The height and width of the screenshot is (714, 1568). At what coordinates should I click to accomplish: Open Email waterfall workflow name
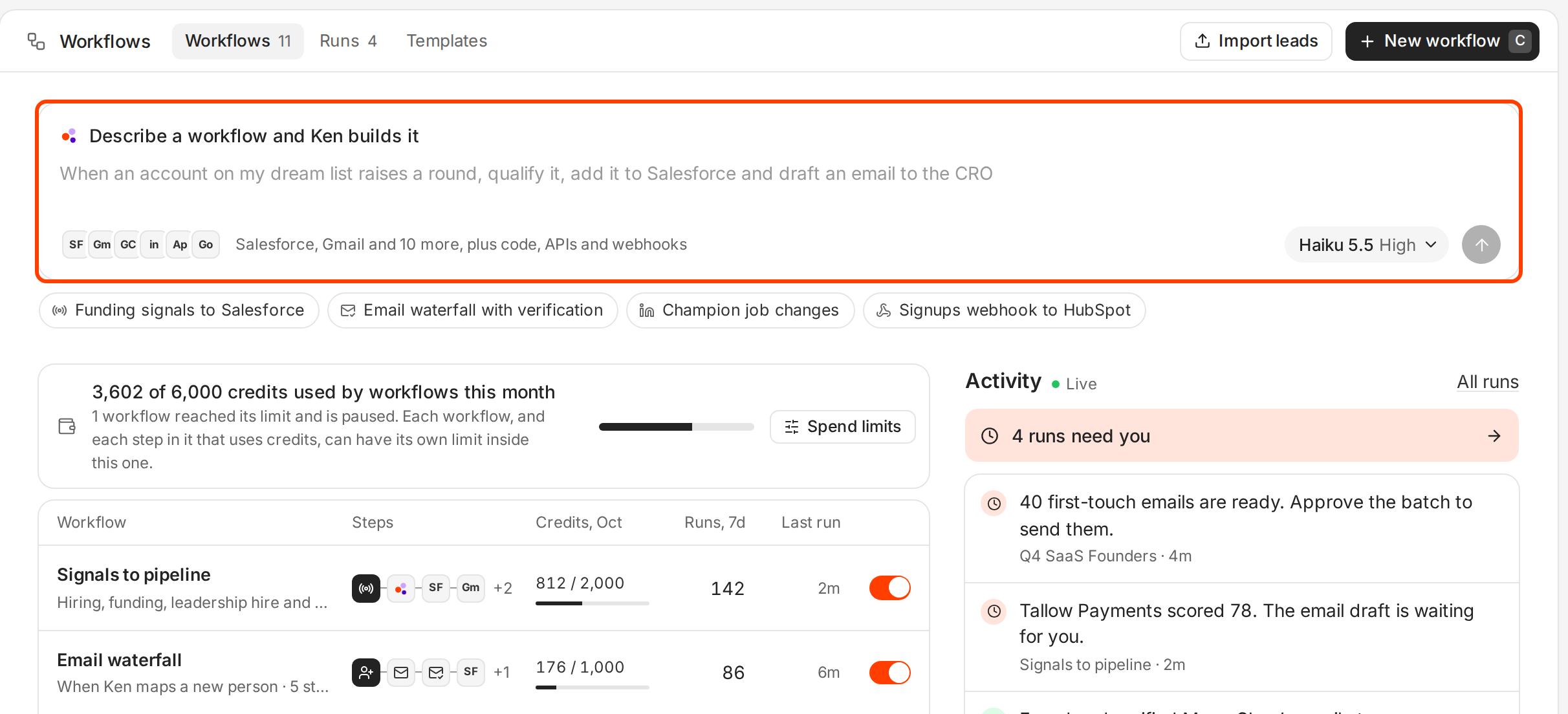tap(119, 660)
